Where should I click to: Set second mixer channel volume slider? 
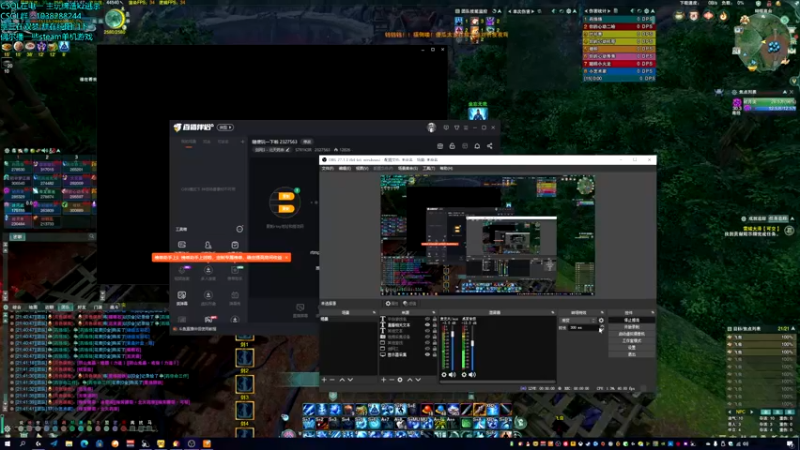(x=472, y=343)
